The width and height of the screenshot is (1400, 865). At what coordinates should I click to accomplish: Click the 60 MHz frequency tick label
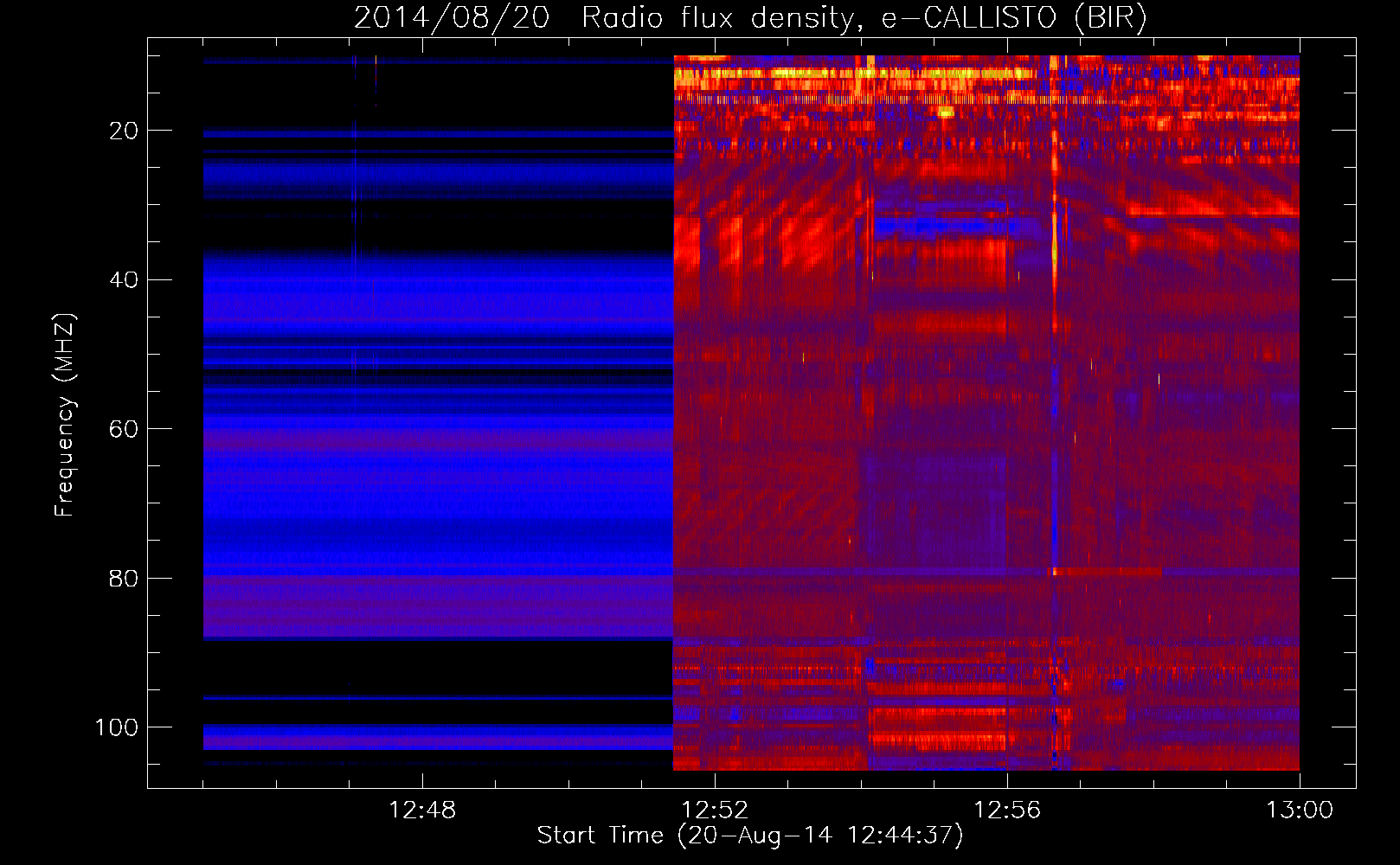point(124,429)
